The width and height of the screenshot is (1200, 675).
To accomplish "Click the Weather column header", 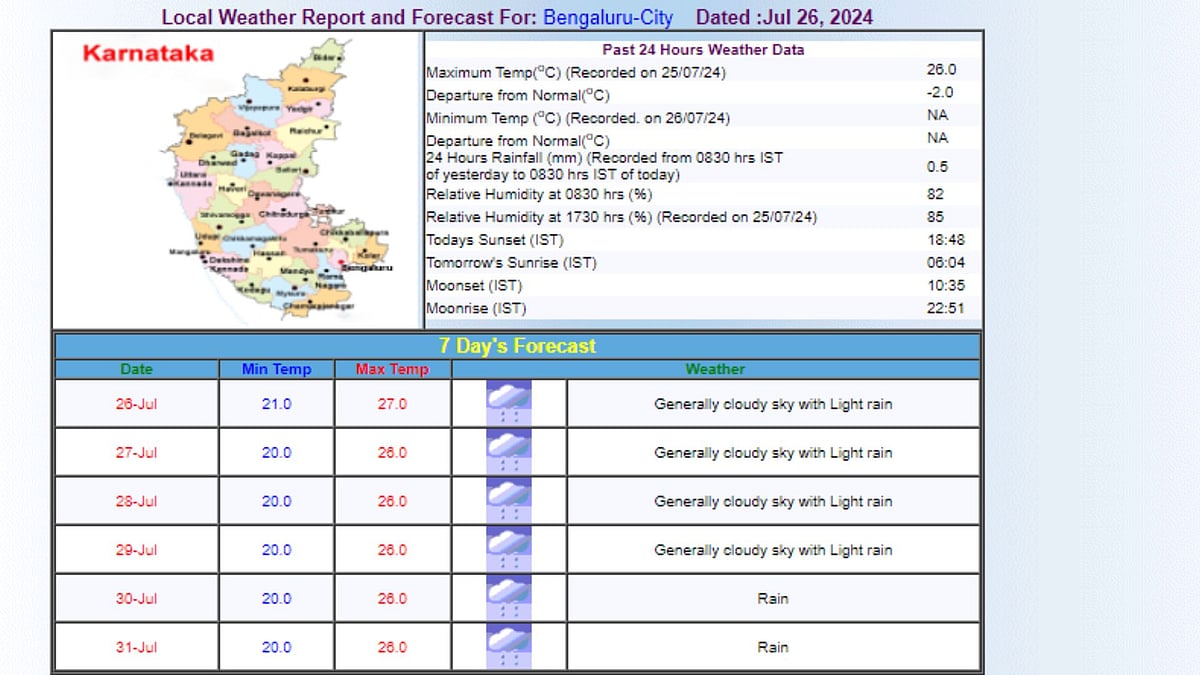I will coord(715,368).
